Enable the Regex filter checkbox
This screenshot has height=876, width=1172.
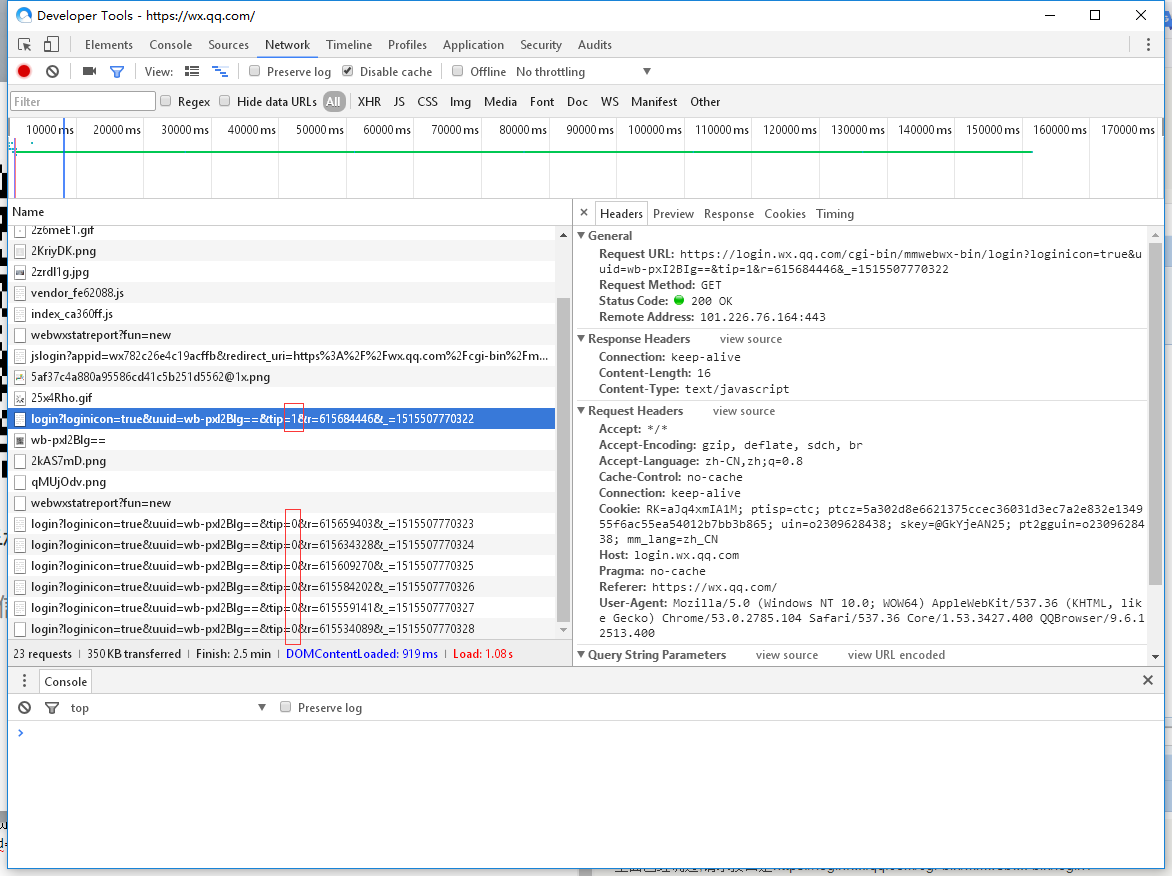coord(166,101)
